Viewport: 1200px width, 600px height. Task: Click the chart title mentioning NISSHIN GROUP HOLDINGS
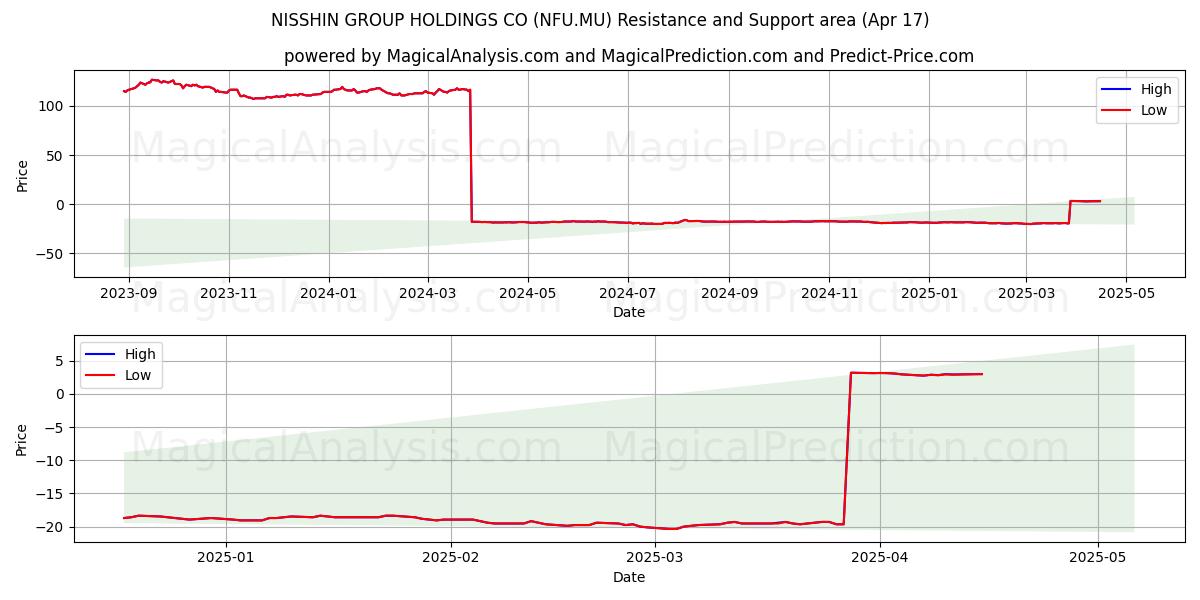(600, 20)
